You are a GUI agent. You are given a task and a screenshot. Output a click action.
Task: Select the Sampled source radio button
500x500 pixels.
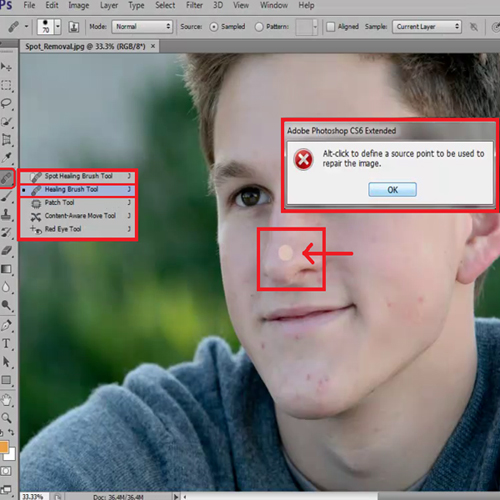point(214,27)
